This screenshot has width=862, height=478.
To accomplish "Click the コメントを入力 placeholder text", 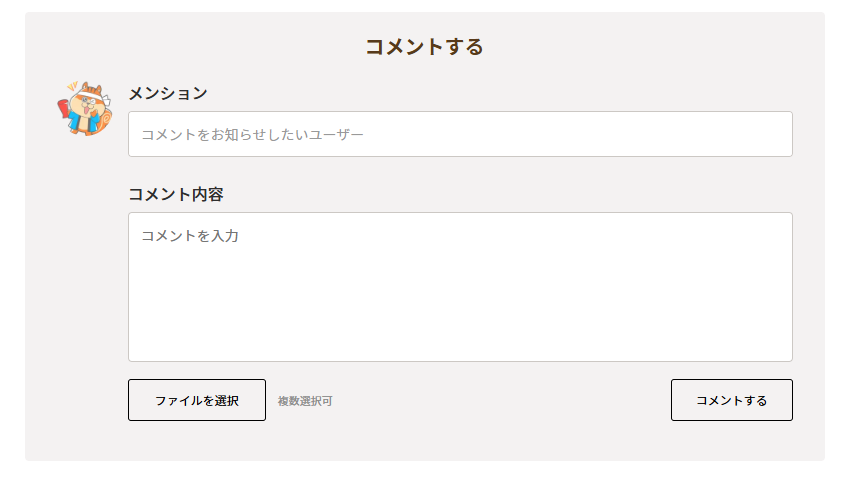I will 190,236.
